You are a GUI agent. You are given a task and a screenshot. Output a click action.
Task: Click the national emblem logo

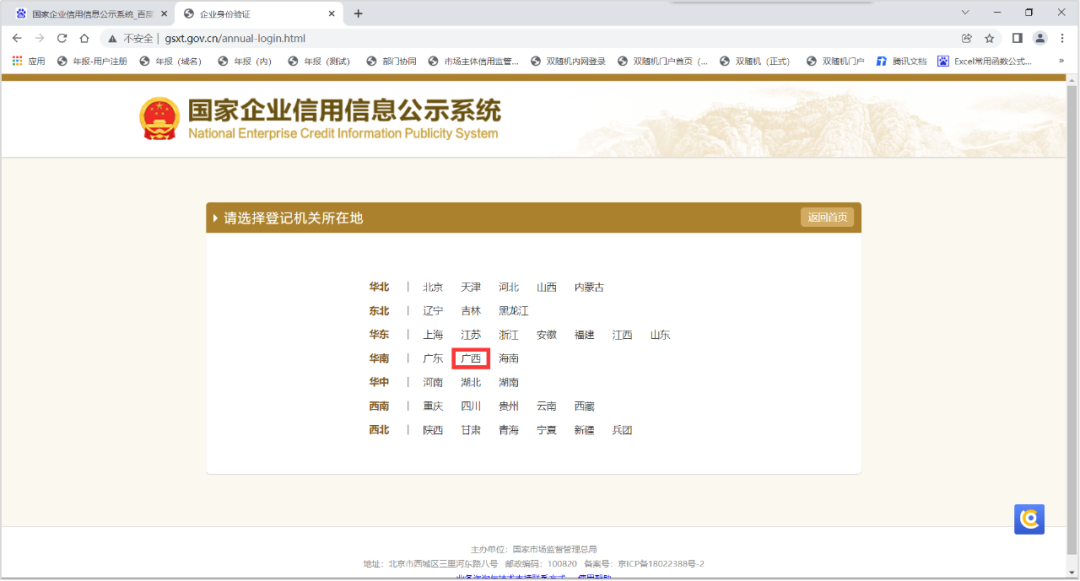(x=159, y=118)
